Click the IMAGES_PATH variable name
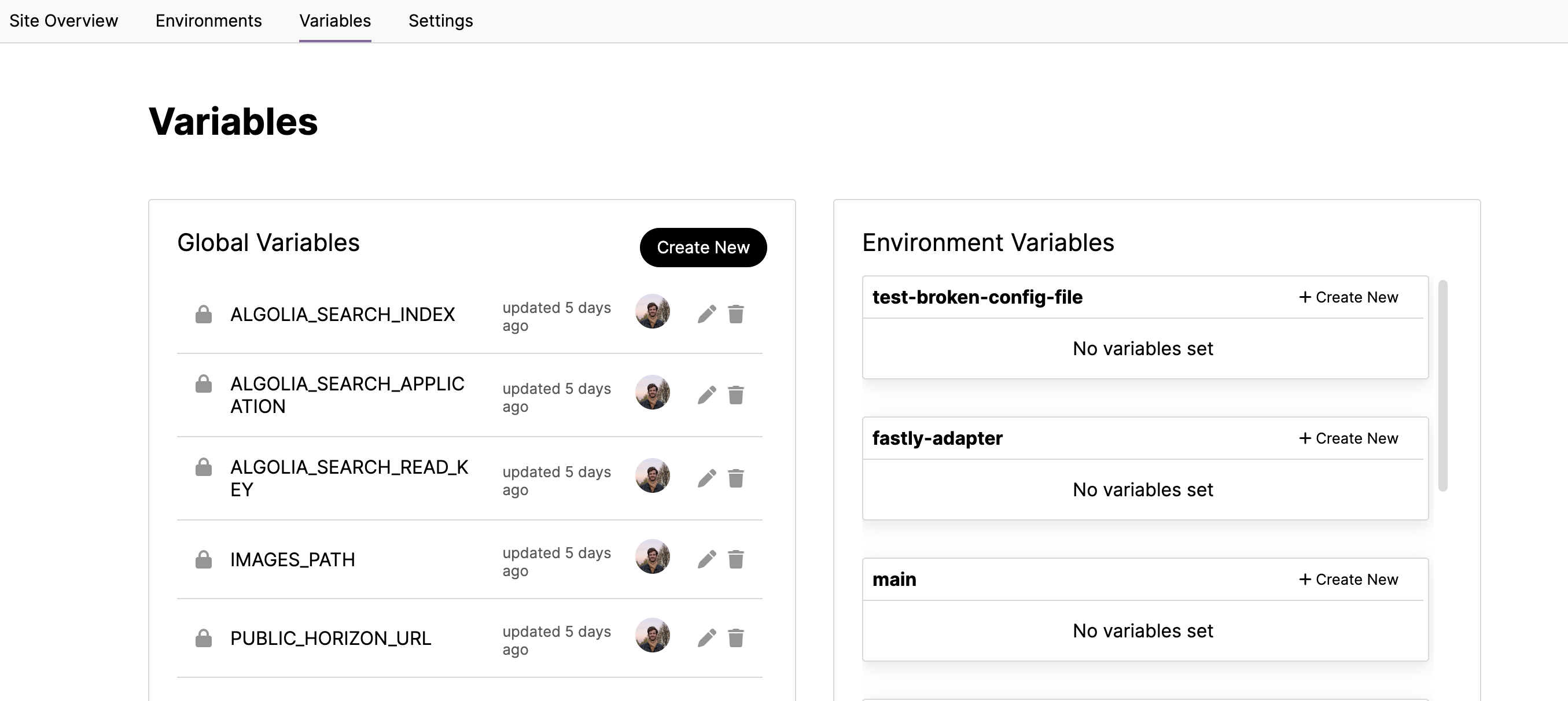The width and height of the screenshot is (1568, 701). 293,560
